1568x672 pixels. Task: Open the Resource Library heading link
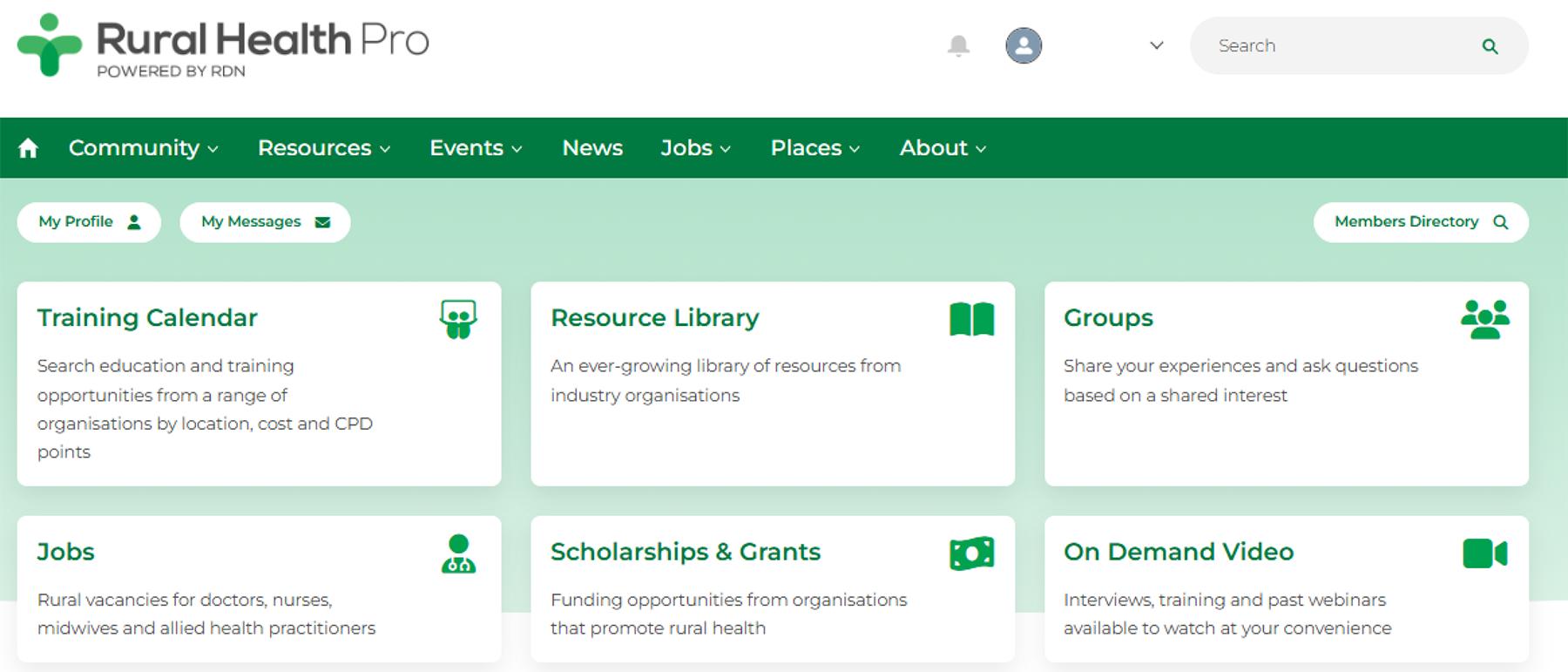pyautogui.click(x=655, y=318)
